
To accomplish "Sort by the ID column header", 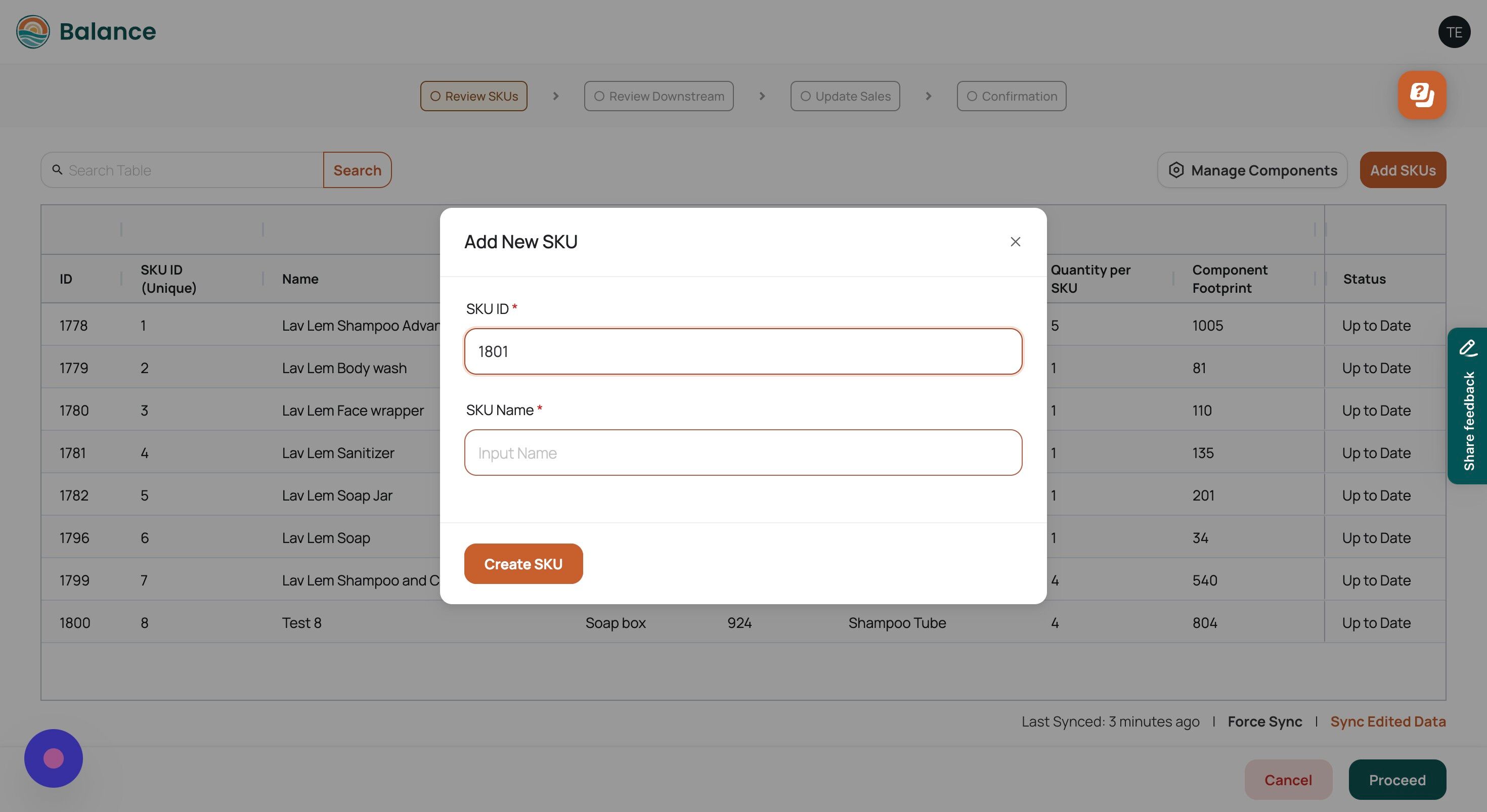I will point(66,279).
